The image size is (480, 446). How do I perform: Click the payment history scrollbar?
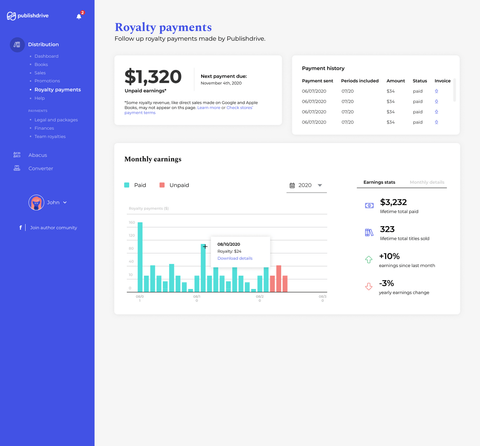coord(454,90)
